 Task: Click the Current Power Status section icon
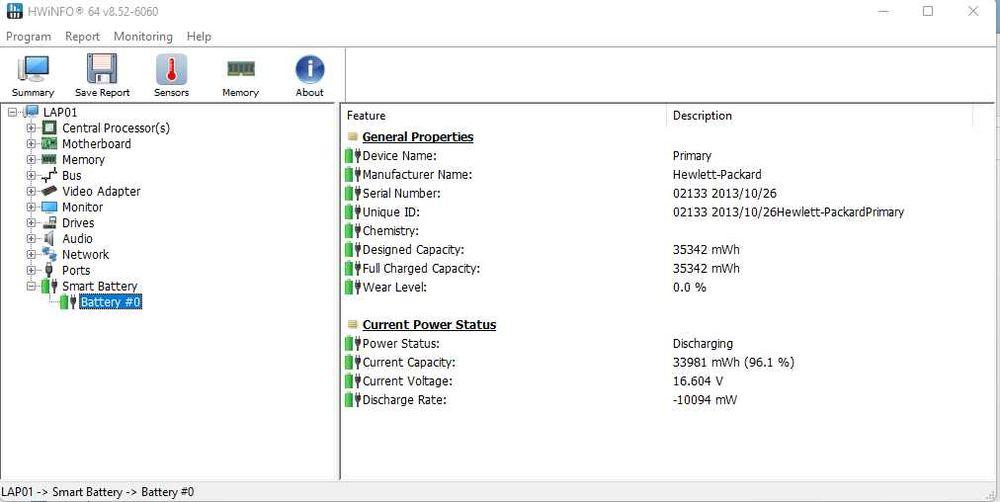coord(353,325)
